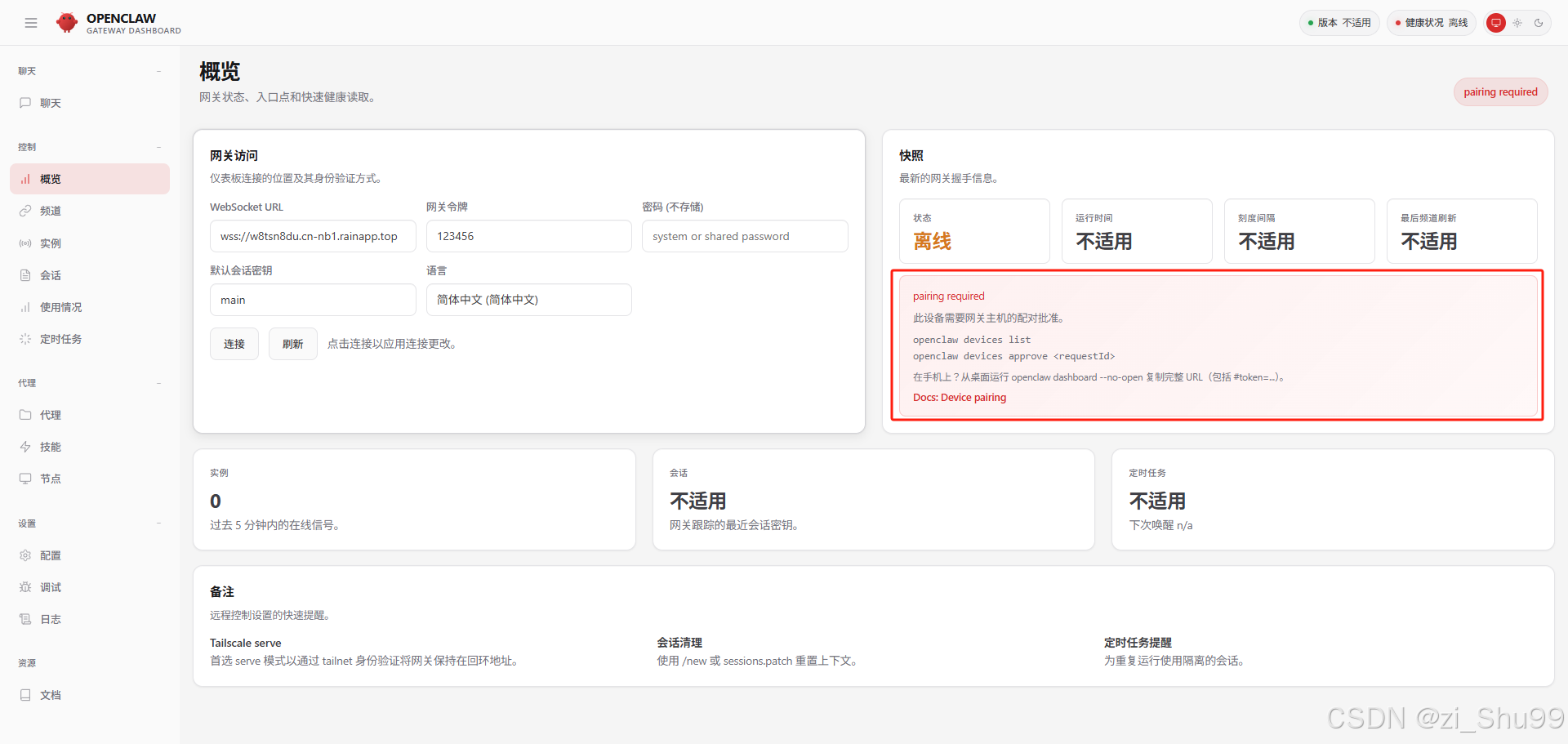
Task: Collapse the 设置 sidebar section
Action: coord(159,523)
